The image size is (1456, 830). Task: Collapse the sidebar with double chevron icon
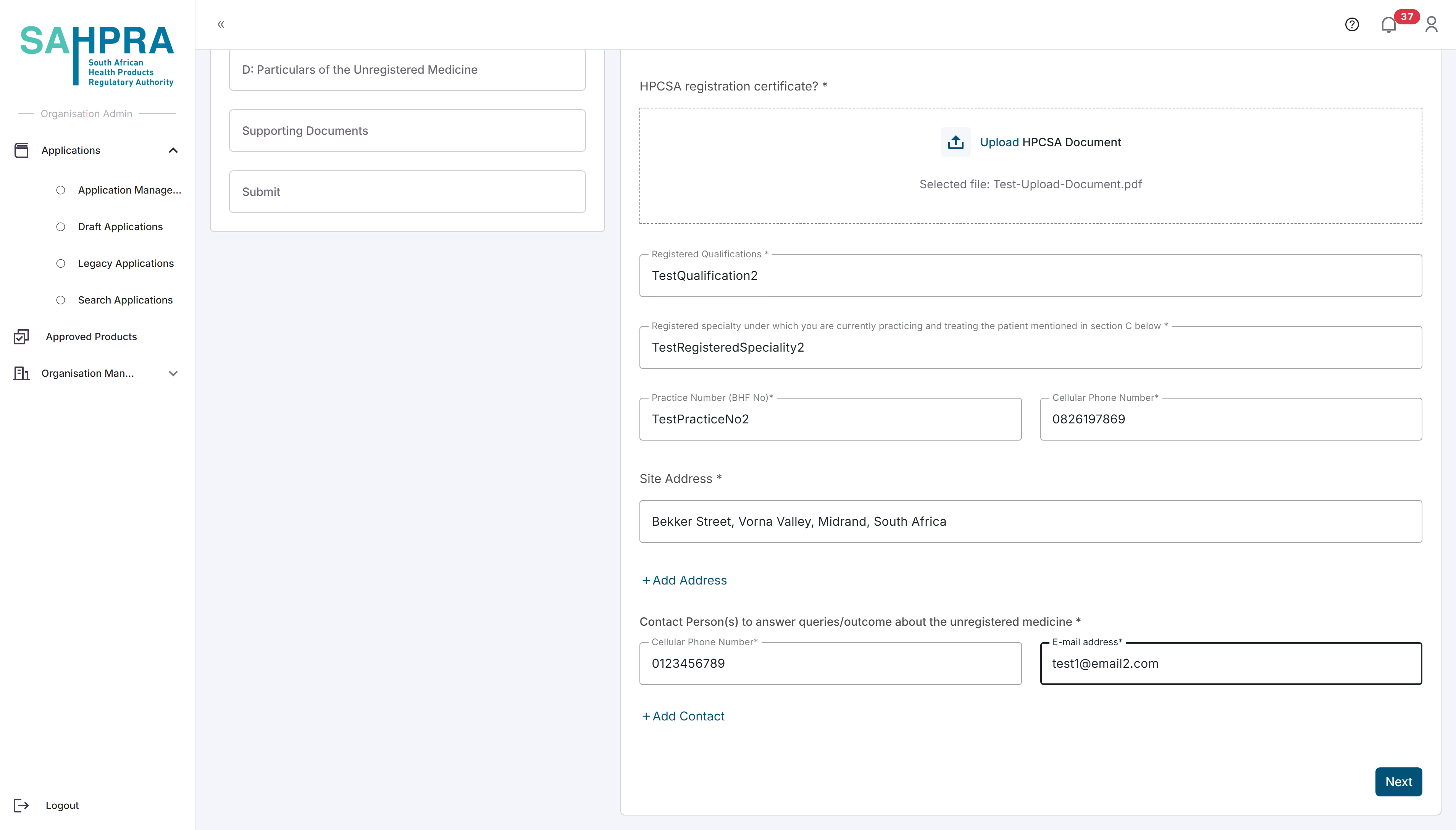(221, 24)
